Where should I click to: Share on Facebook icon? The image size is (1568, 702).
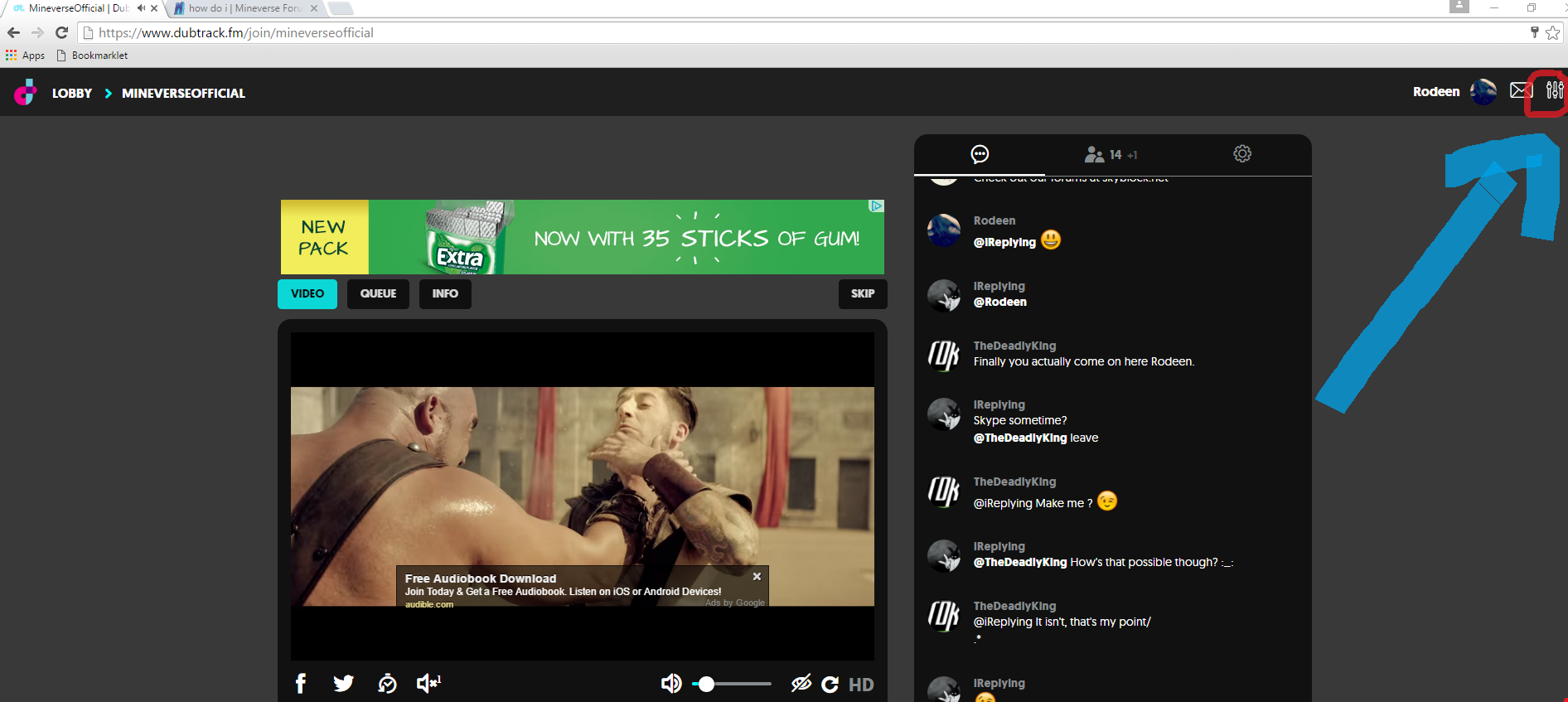tap(301, 683)
